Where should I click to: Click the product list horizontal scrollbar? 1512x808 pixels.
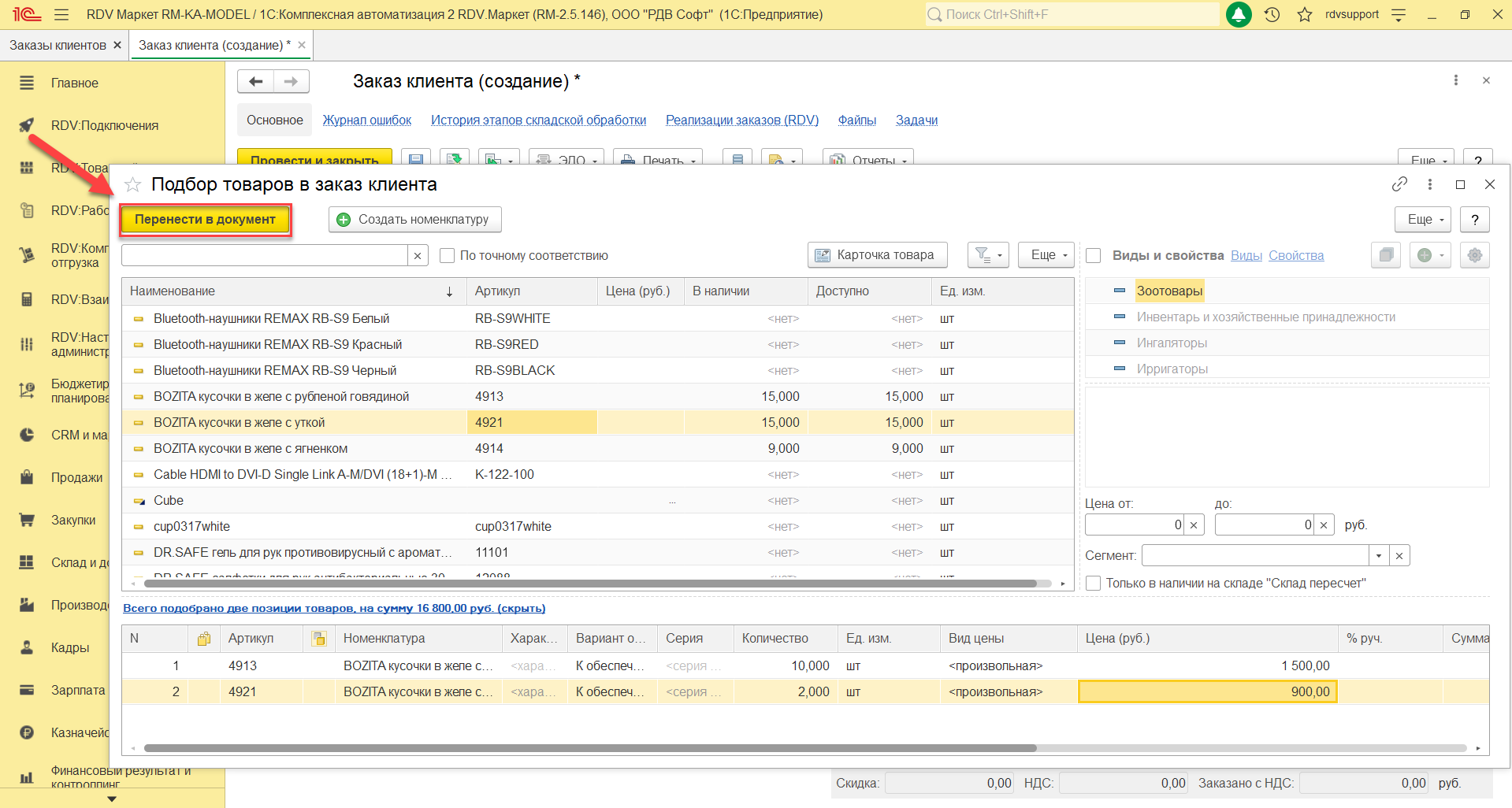[x=589, y=584]
